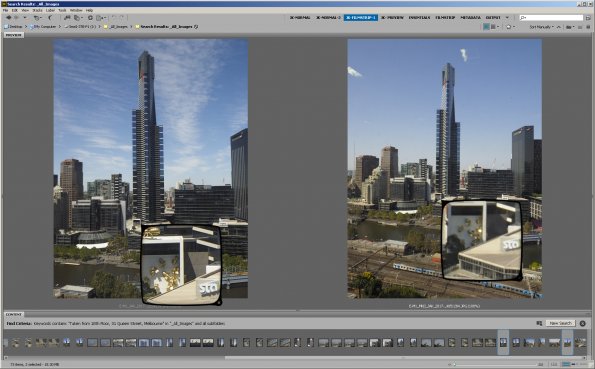Open the View menu

[x=25, y=10]
